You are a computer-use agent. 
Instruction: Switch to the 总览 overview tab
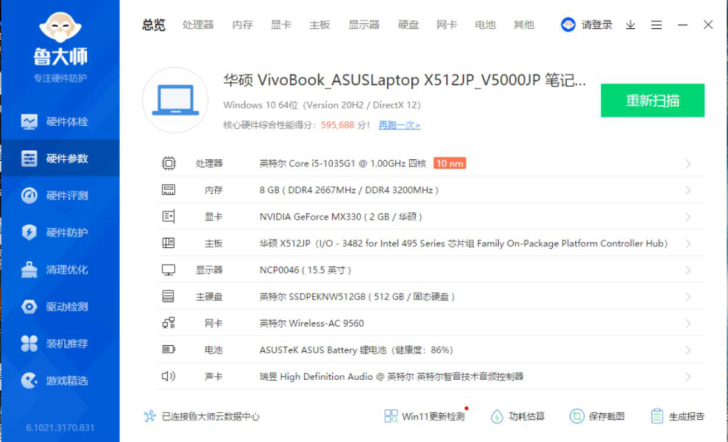pyautogui.click(x=154, y=25)
